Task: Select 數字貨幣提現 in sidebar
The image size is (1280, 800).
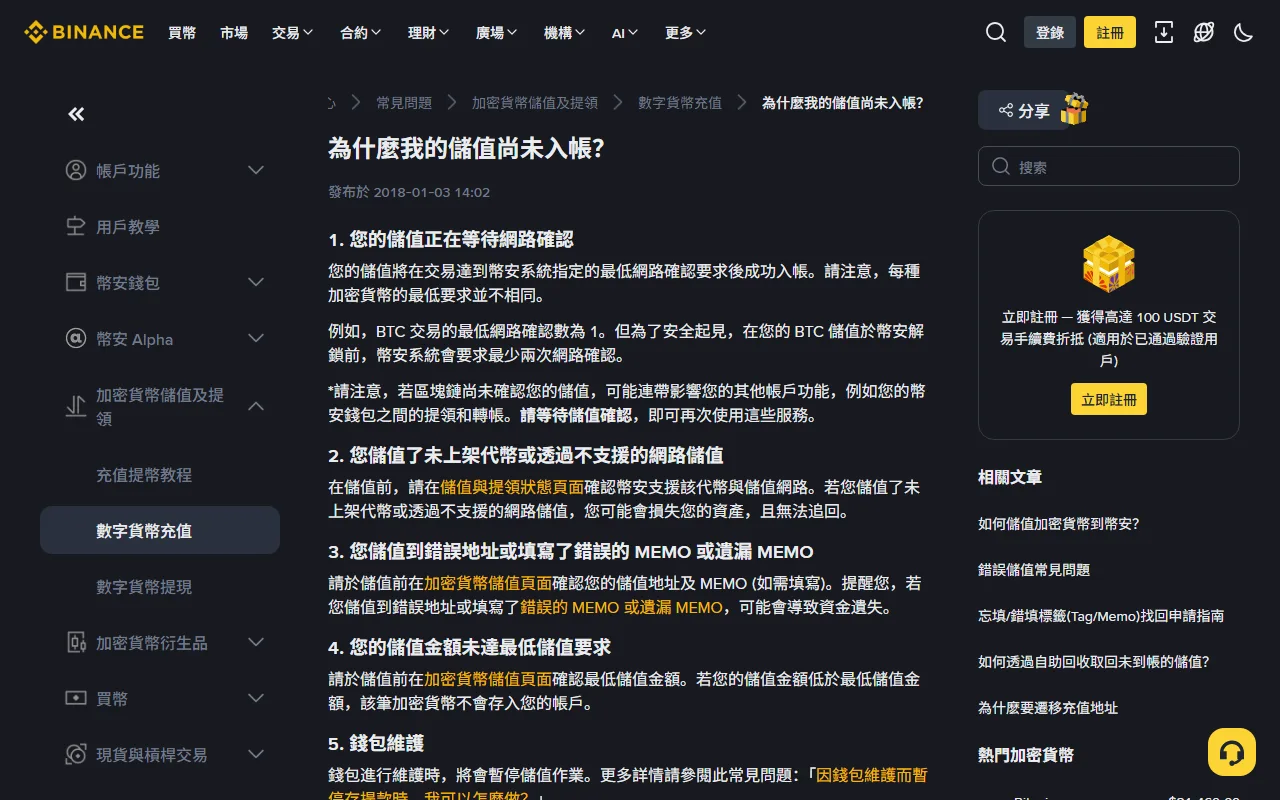Action: [x=144, y=586]
